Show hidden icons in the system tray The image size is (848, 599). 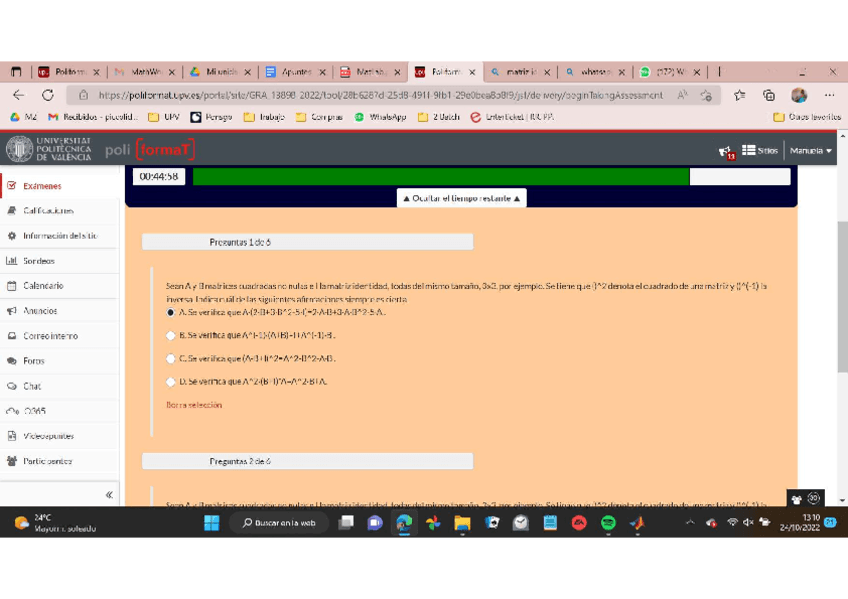click(688, 522)
